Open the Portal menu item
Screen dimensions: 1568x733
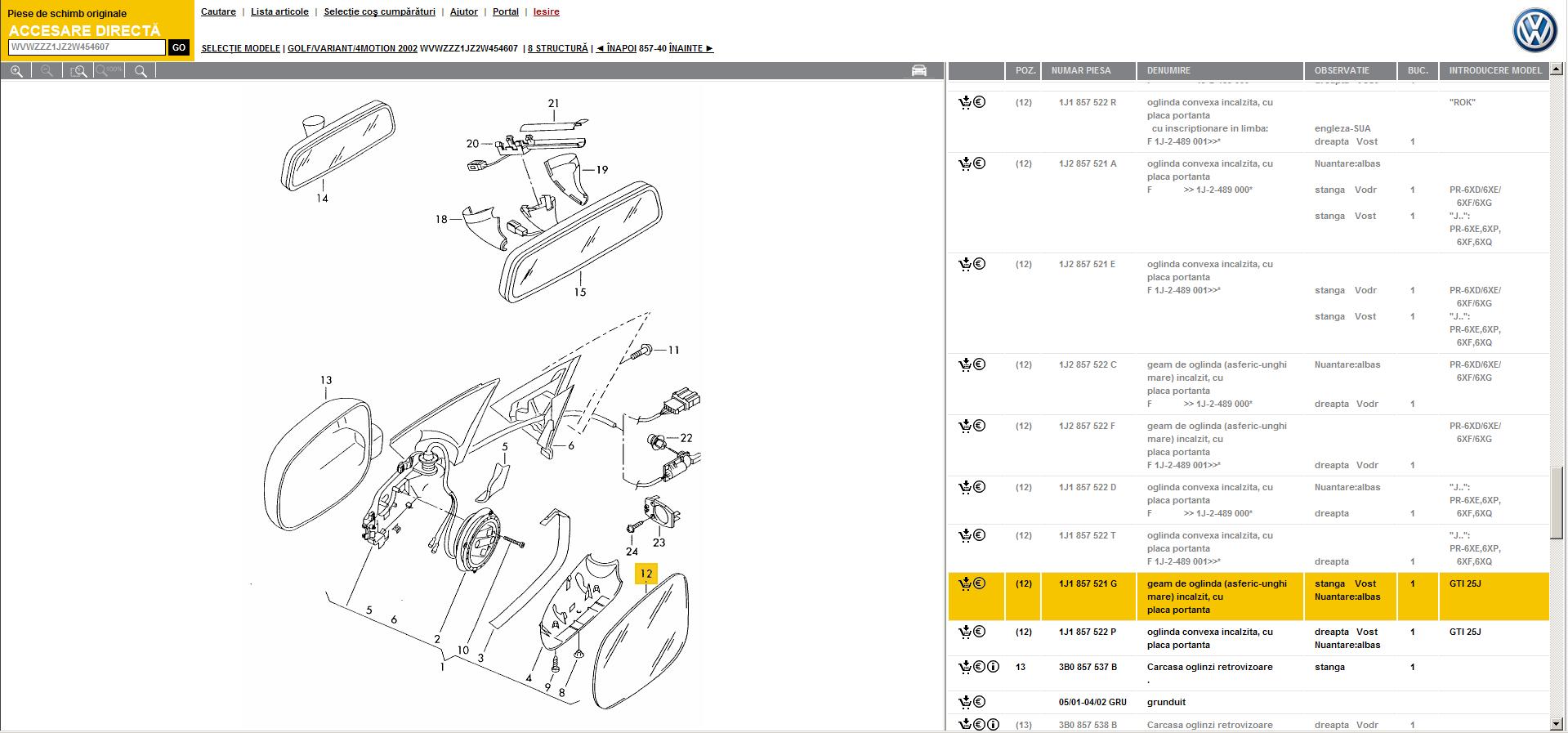[x=506, y=11]
